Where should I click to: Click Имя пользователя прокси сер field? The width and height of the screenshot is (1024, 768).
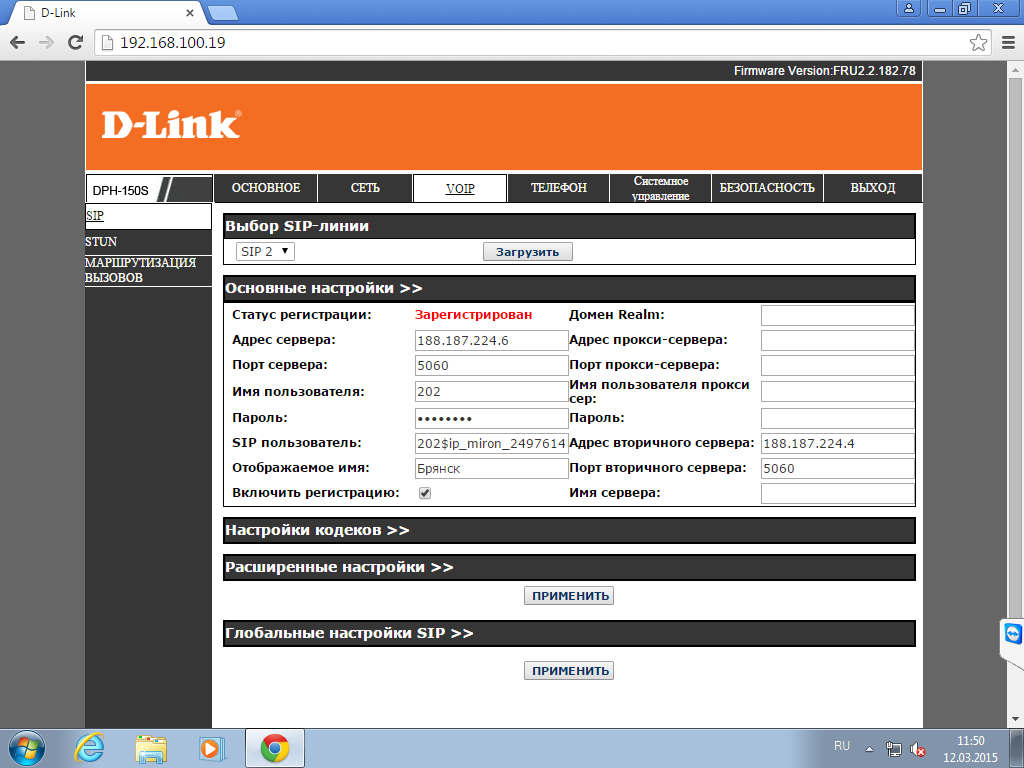click(837, 392)
